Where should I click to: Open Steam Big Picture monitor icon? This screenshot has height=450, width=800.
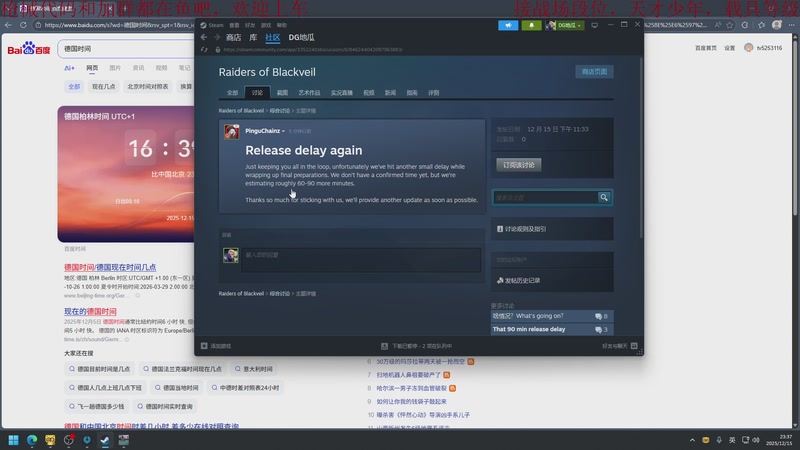594,25
